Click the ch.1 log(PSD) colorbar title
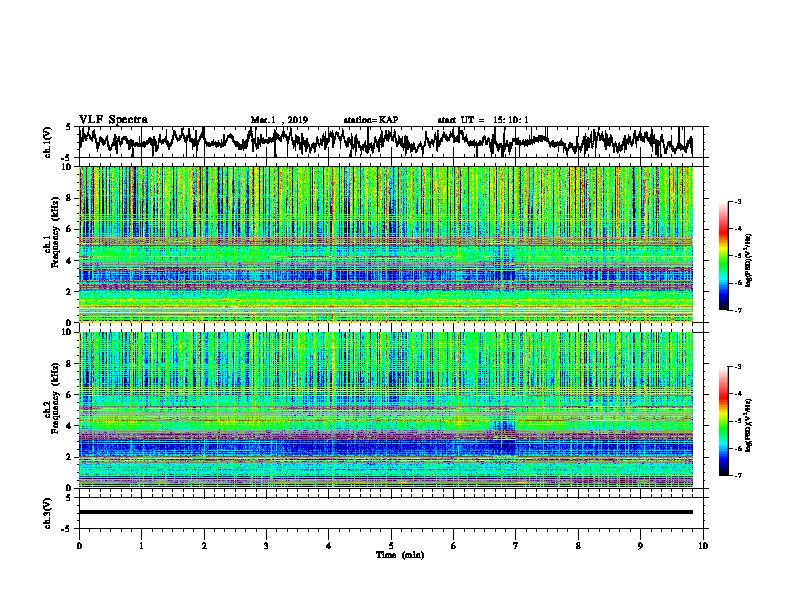Screen dimensions: 792x612 pyautogui.click(x=749, y=261)
